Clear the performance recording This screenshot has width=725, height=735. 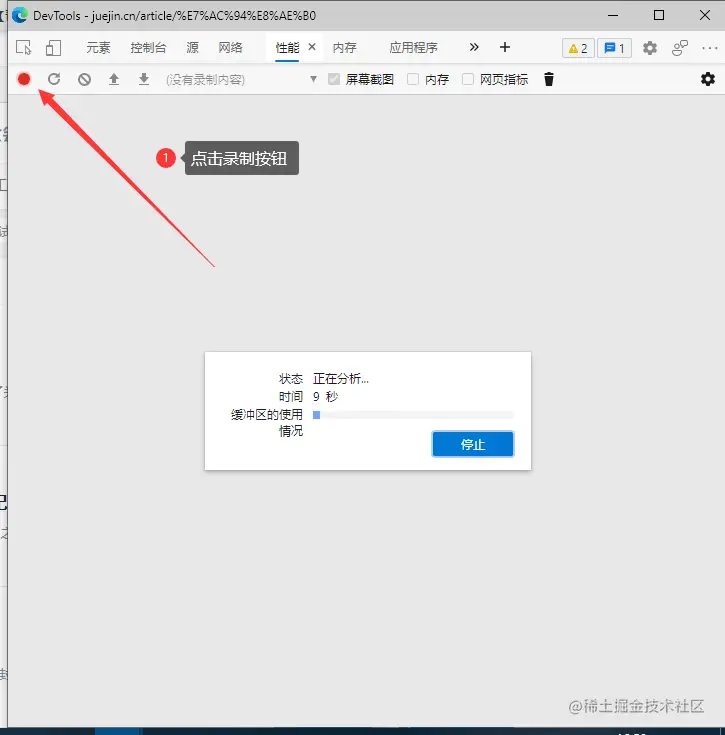(84, 79)
